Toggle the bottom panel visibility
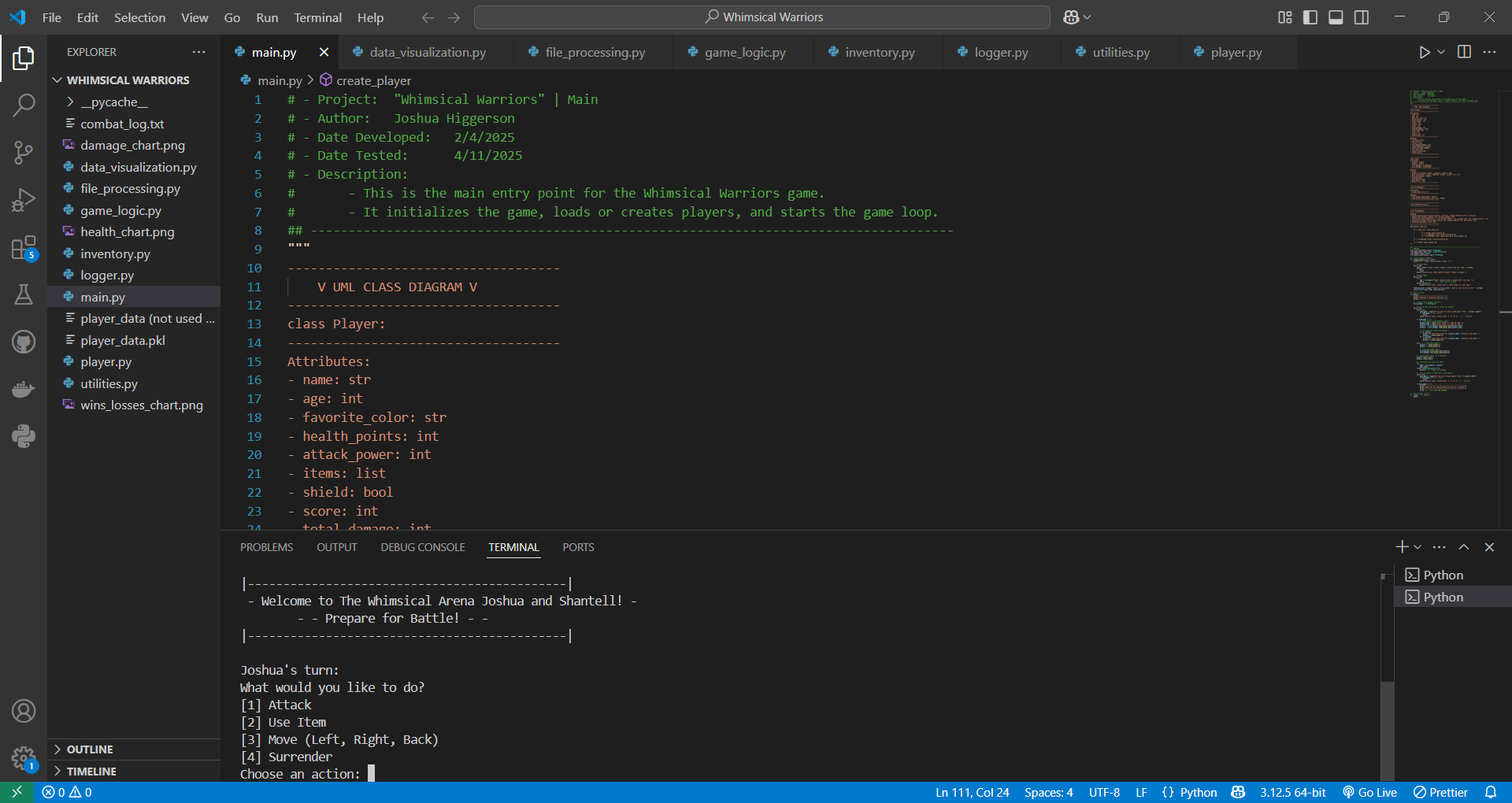This screenshot has width=1512, height=803. [1336, 17]
